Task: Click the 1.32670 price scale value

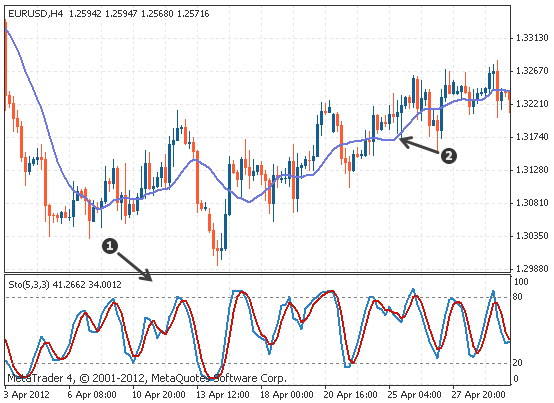Action: coord(532,71)
